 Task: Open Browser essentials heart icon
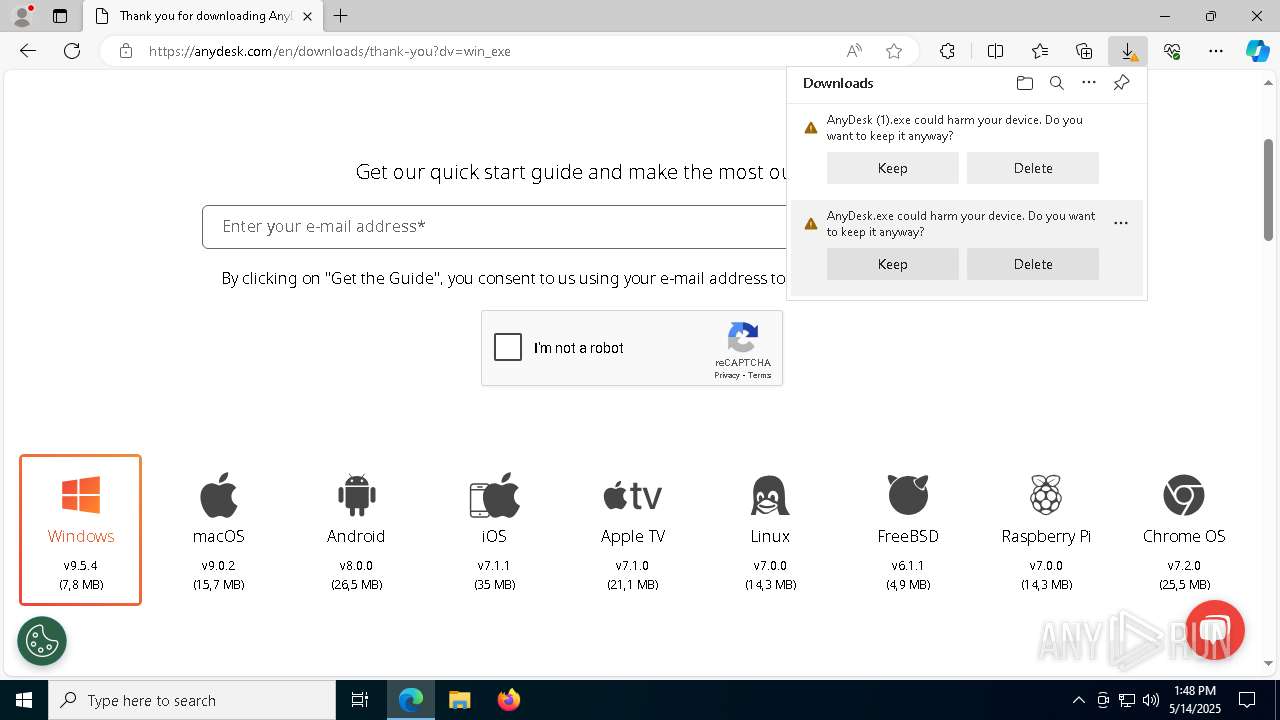[1172, 51]
